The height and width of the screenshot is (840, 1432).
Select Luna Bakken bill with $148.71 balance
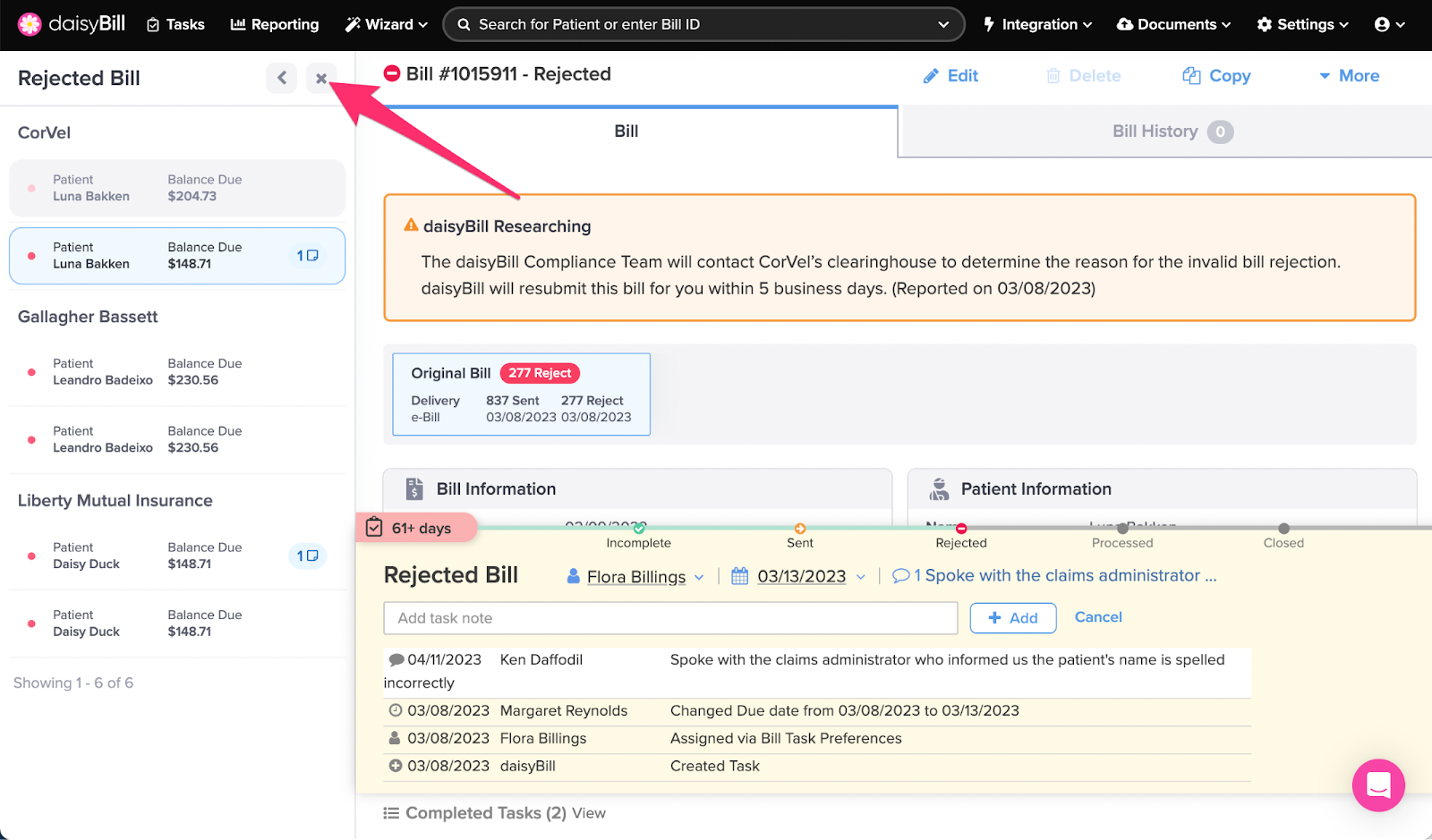177,256
